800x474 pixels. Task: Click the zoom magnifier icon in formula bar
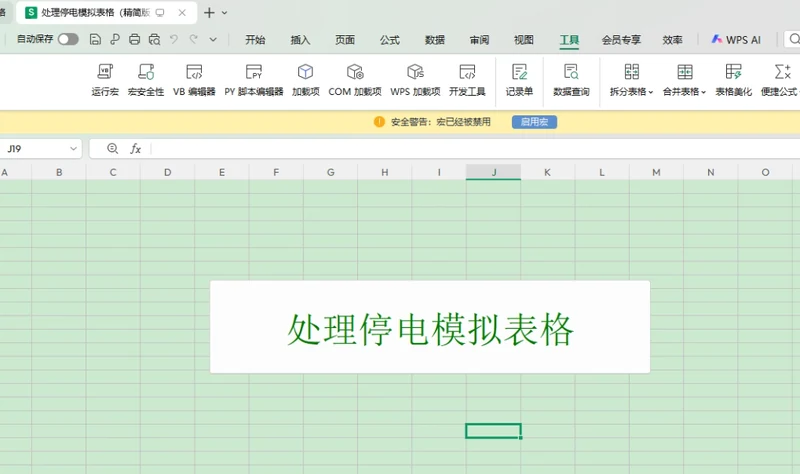[x=112, y=148]
